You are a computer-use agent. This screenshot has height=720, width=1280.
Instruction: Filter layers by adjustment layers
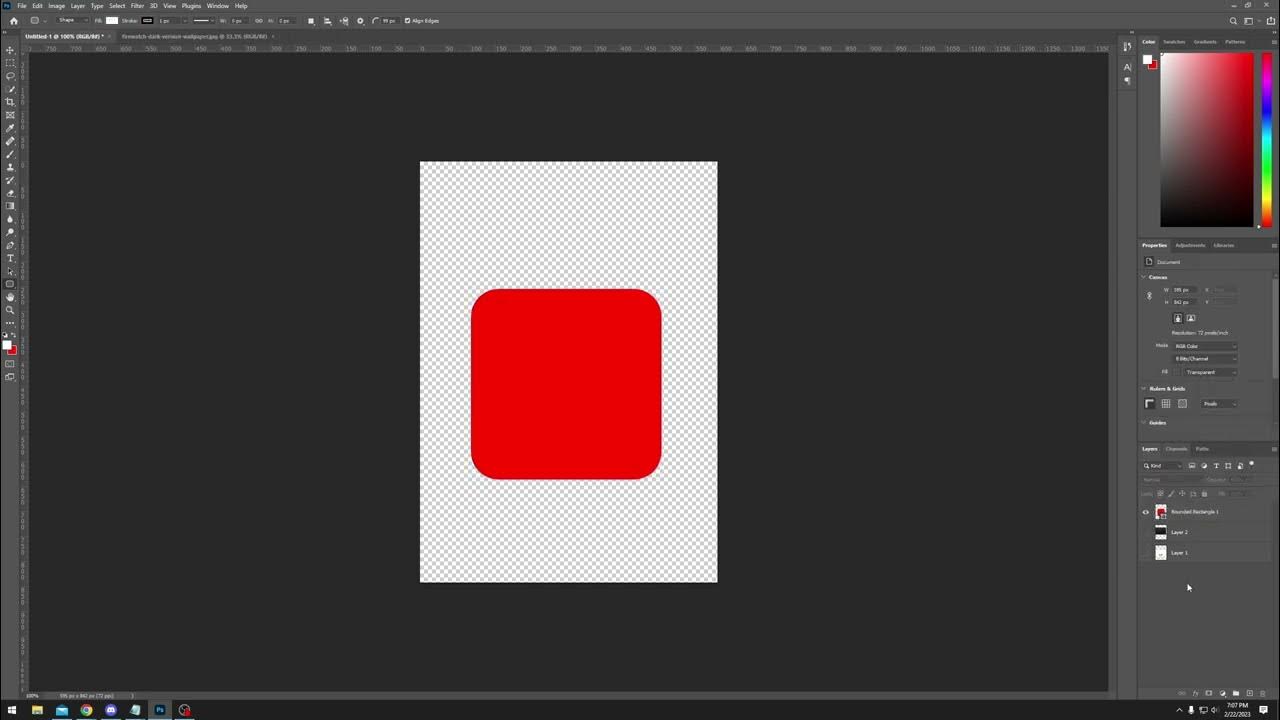(x=1204, y=466)
